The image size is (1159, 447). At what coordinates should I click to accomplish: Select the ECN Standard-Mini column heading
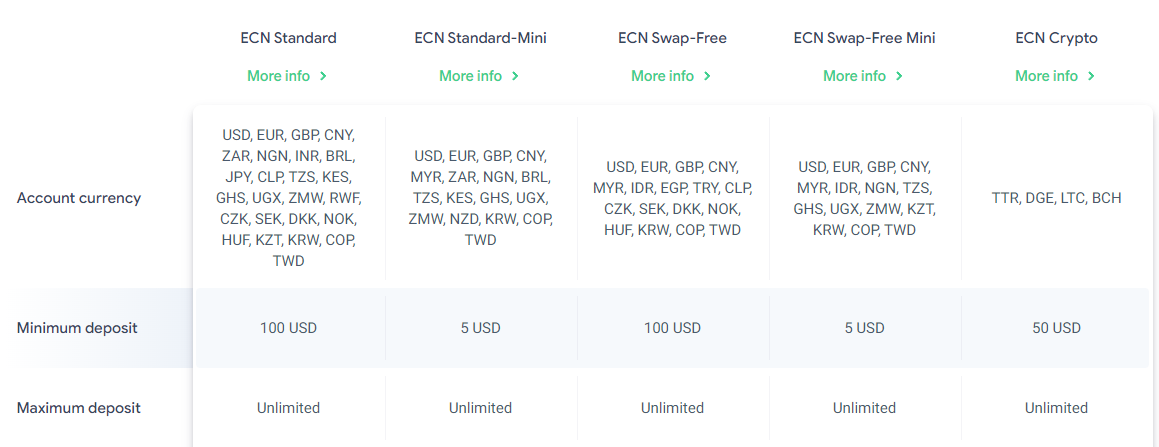pyautogui.click(x=480, y=38)
